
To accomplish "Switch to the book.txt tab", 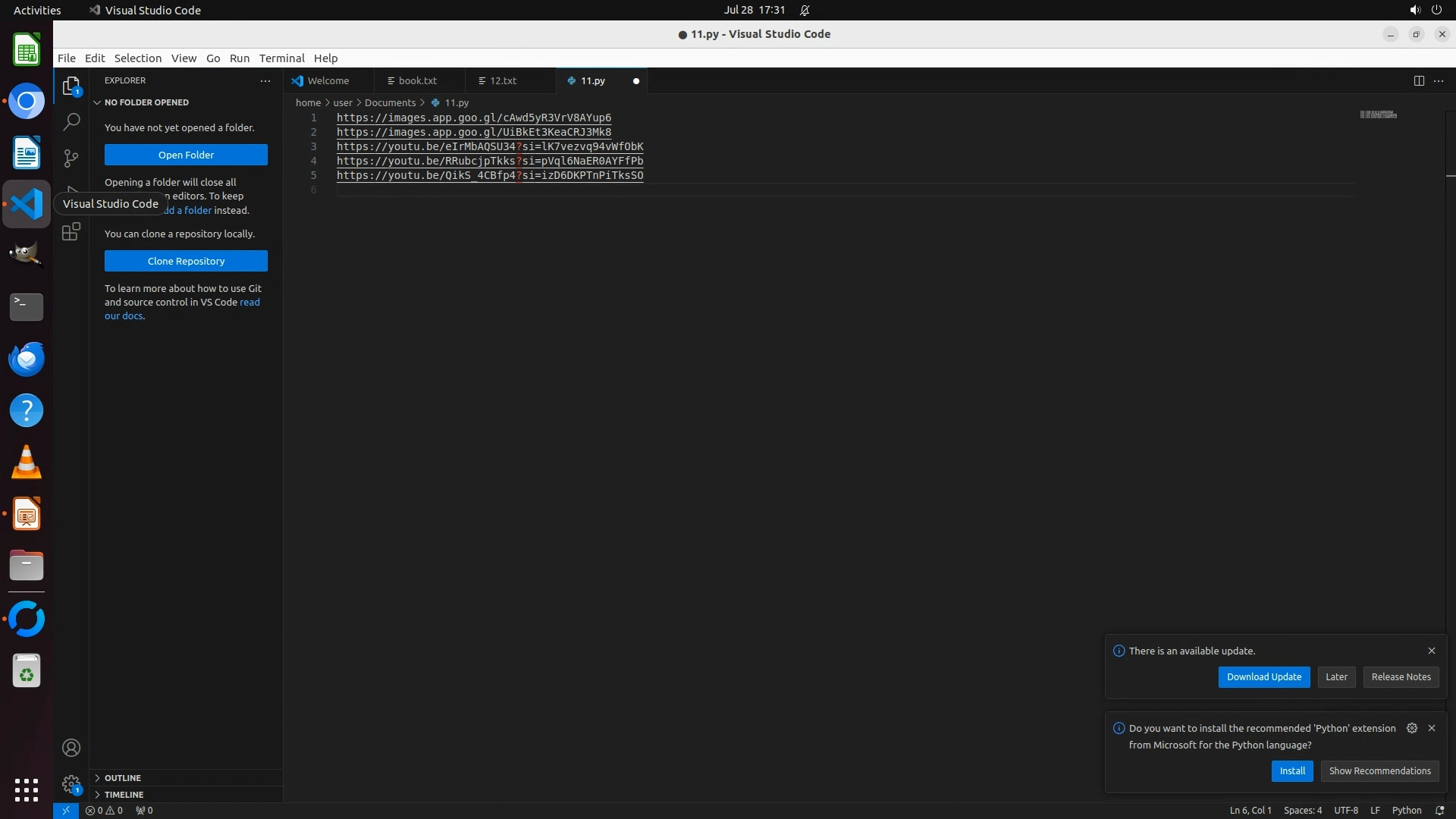I will click(x=417, y=80).
